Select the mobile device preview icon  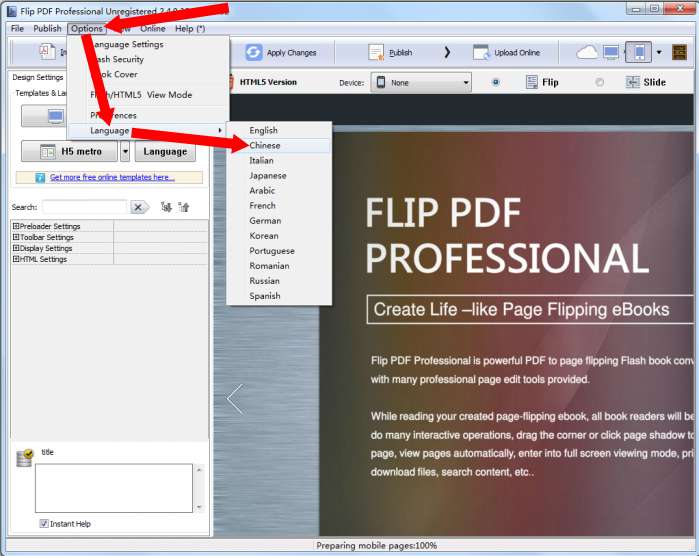pyautogui.click(x=638, y=52)
